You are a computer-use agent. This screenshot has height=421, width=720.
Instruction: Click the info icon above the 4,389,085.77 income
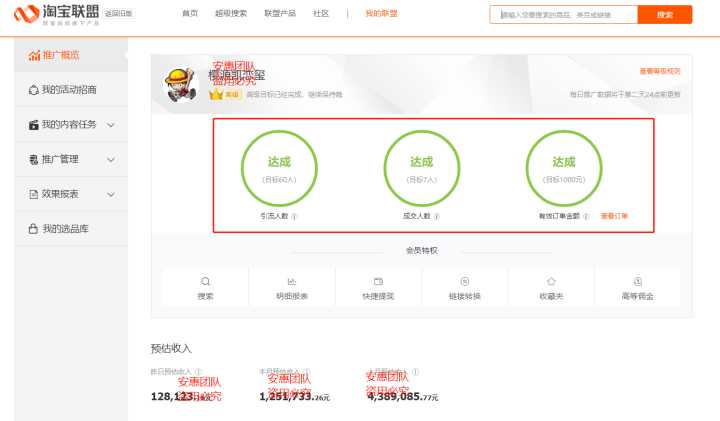415,371
